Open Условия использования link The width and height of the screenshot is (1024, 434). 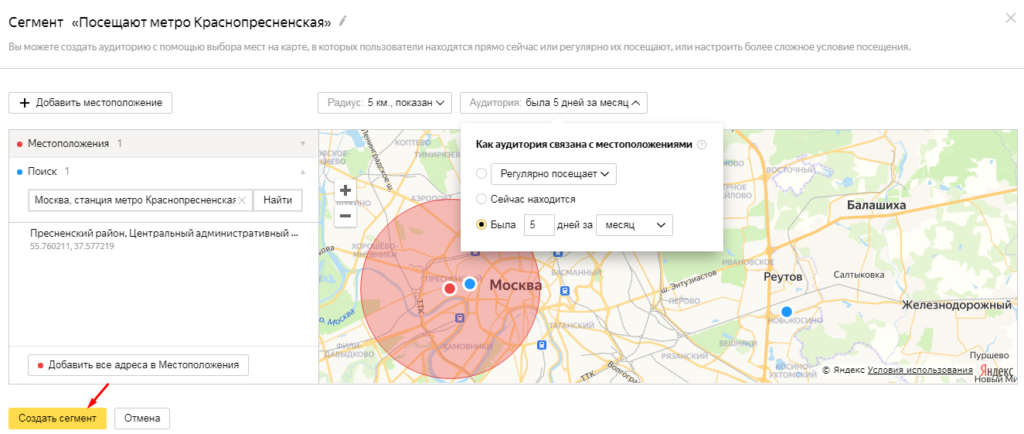920,370
